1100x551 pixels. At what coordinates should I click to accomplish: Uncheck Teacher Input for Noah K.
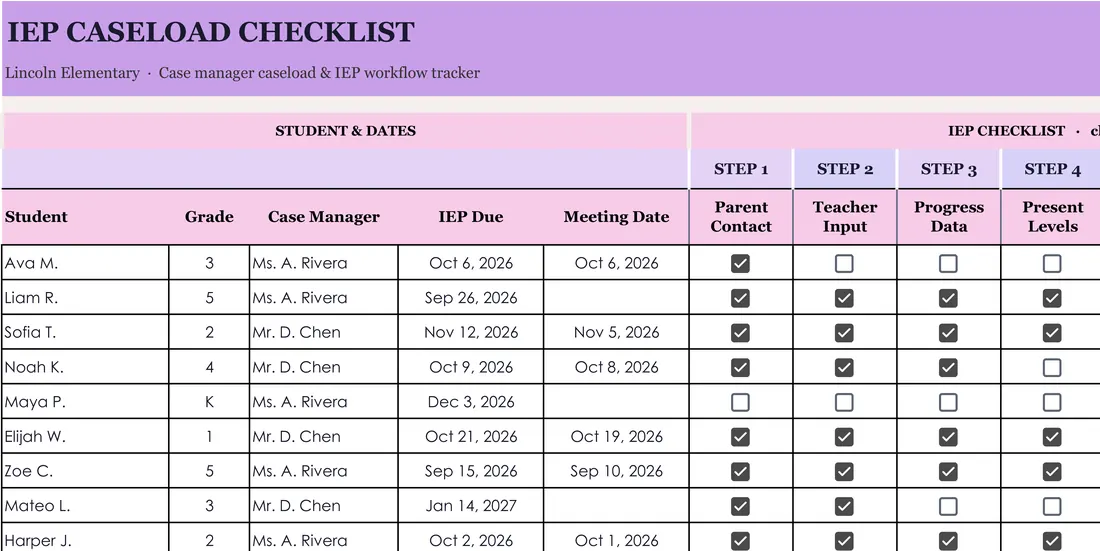(x=844, y=367)
